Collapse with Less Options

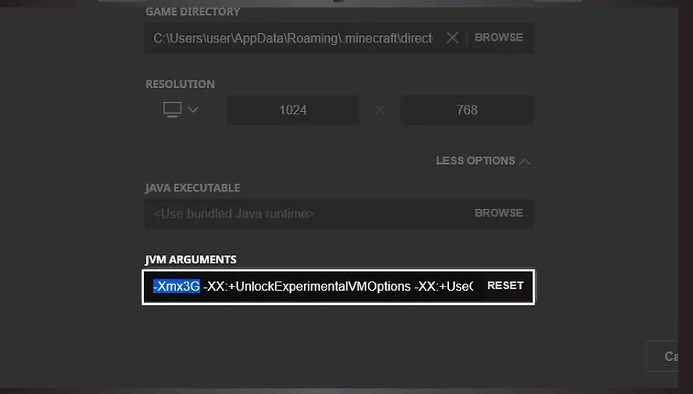[x=483, y=161]
